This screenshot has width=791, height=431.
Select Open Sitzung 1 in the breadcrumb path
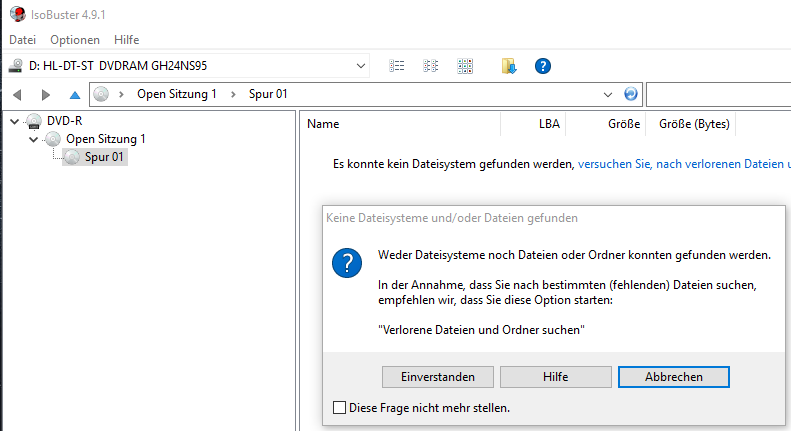(x=177, y=94)
